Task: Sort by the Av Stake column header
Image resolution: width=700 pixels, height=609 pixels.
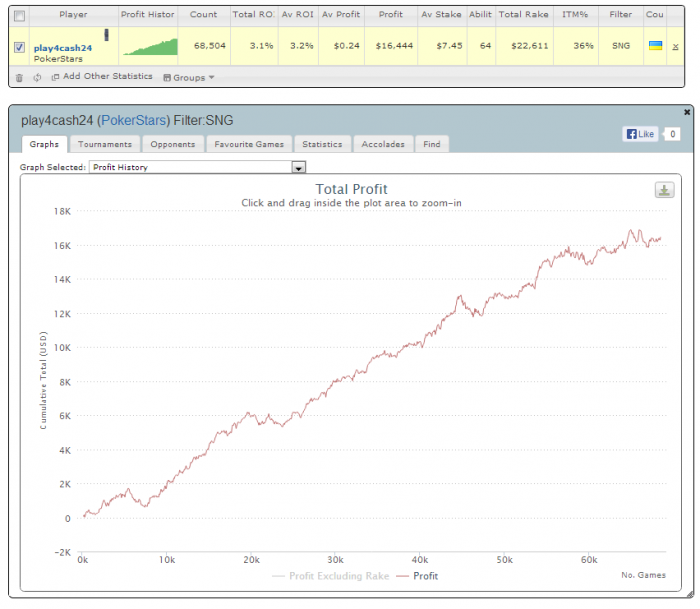Action: [442, 15]
